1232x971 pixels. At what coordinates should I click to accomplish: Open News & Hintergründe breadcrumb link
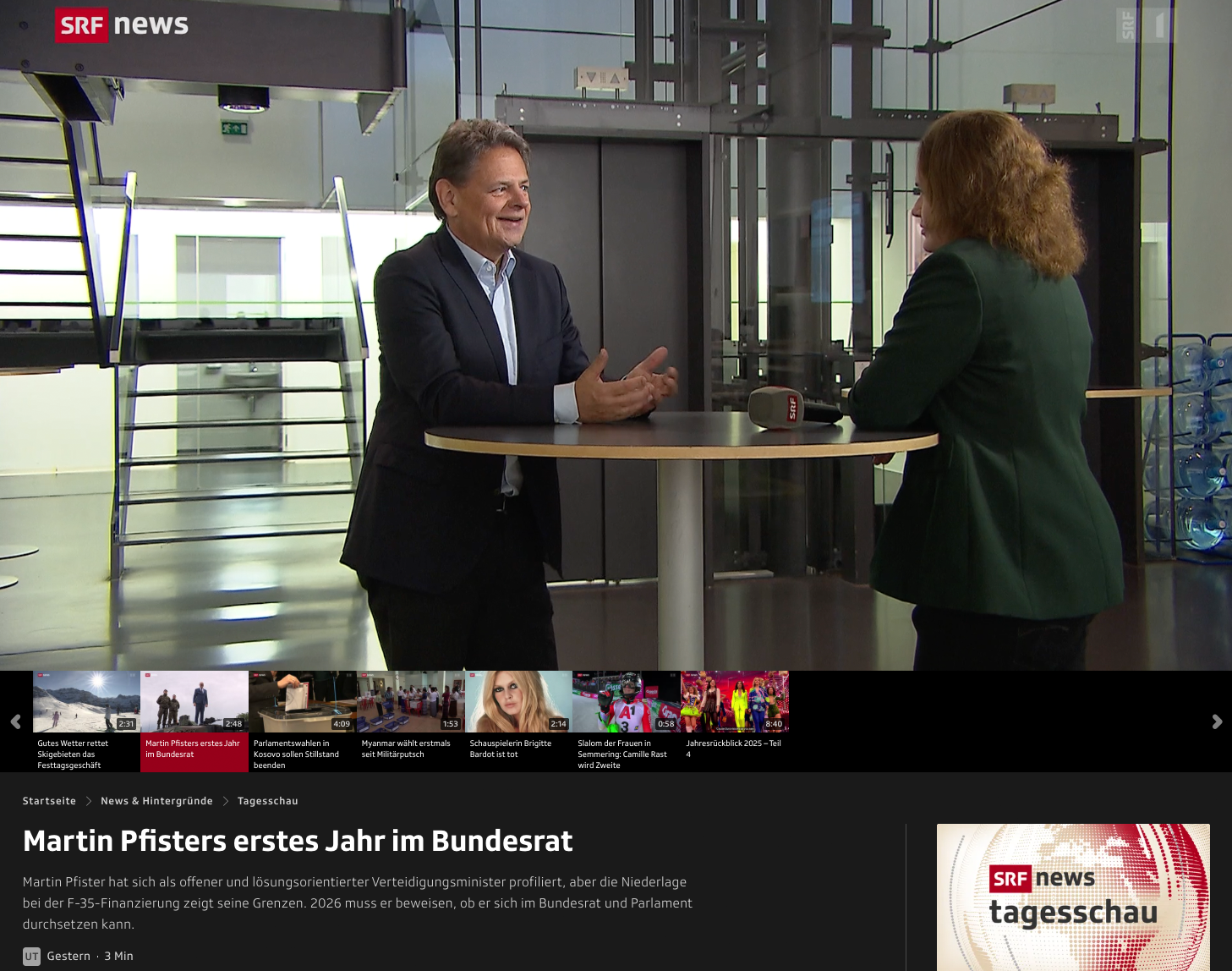click(x=156, y=801)
